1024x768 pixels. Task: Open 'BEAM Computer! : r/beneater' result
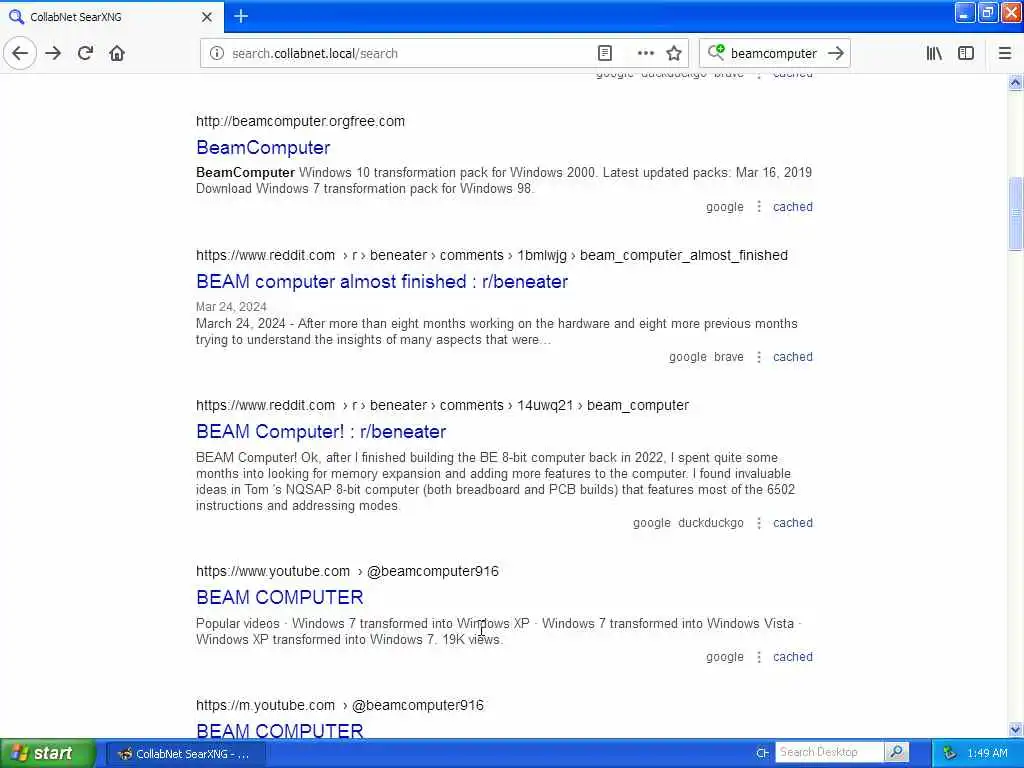tap(321, 432)
